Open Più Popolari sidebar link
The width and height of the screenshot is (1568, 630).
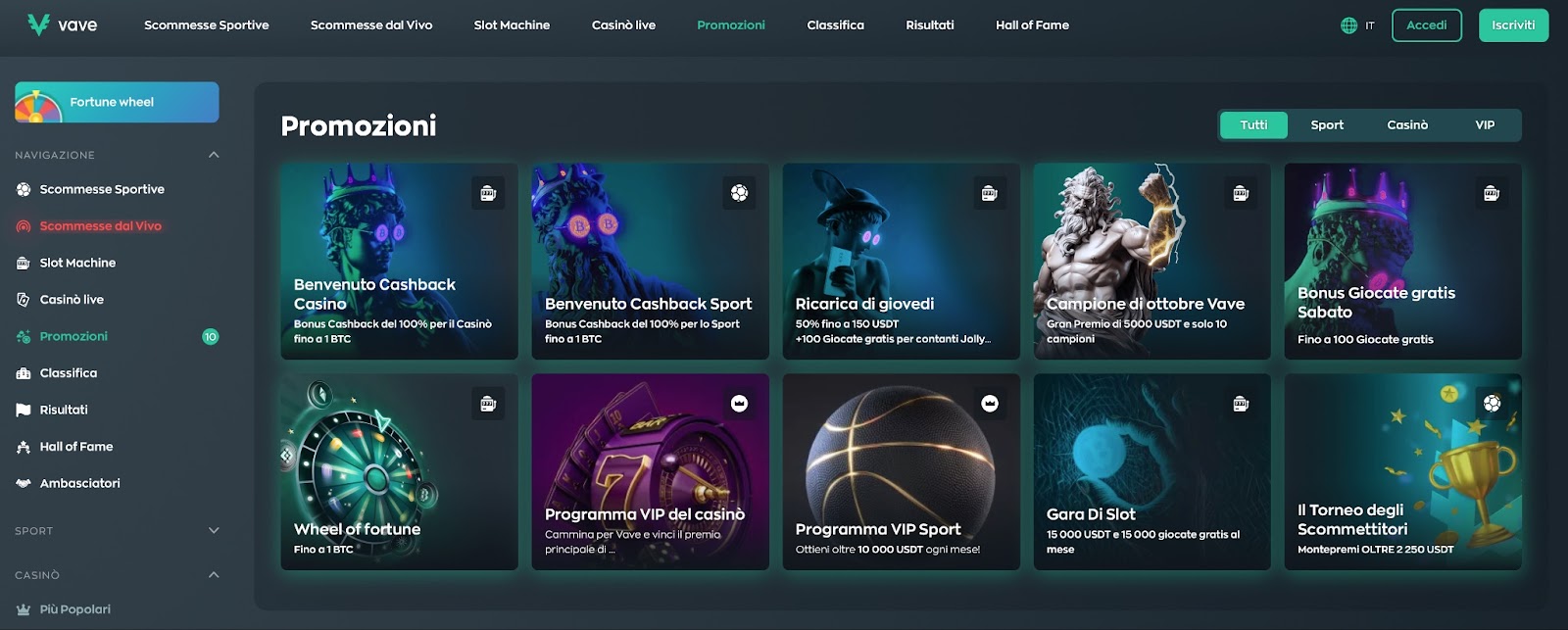pyautogui.click(x=74, y=609)
